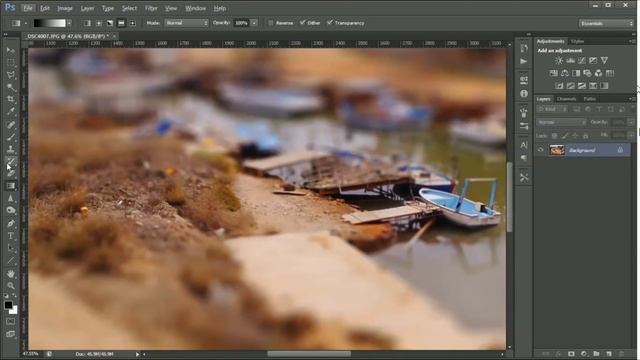
Task: Select the Hand tool
Action: point(11,273)
